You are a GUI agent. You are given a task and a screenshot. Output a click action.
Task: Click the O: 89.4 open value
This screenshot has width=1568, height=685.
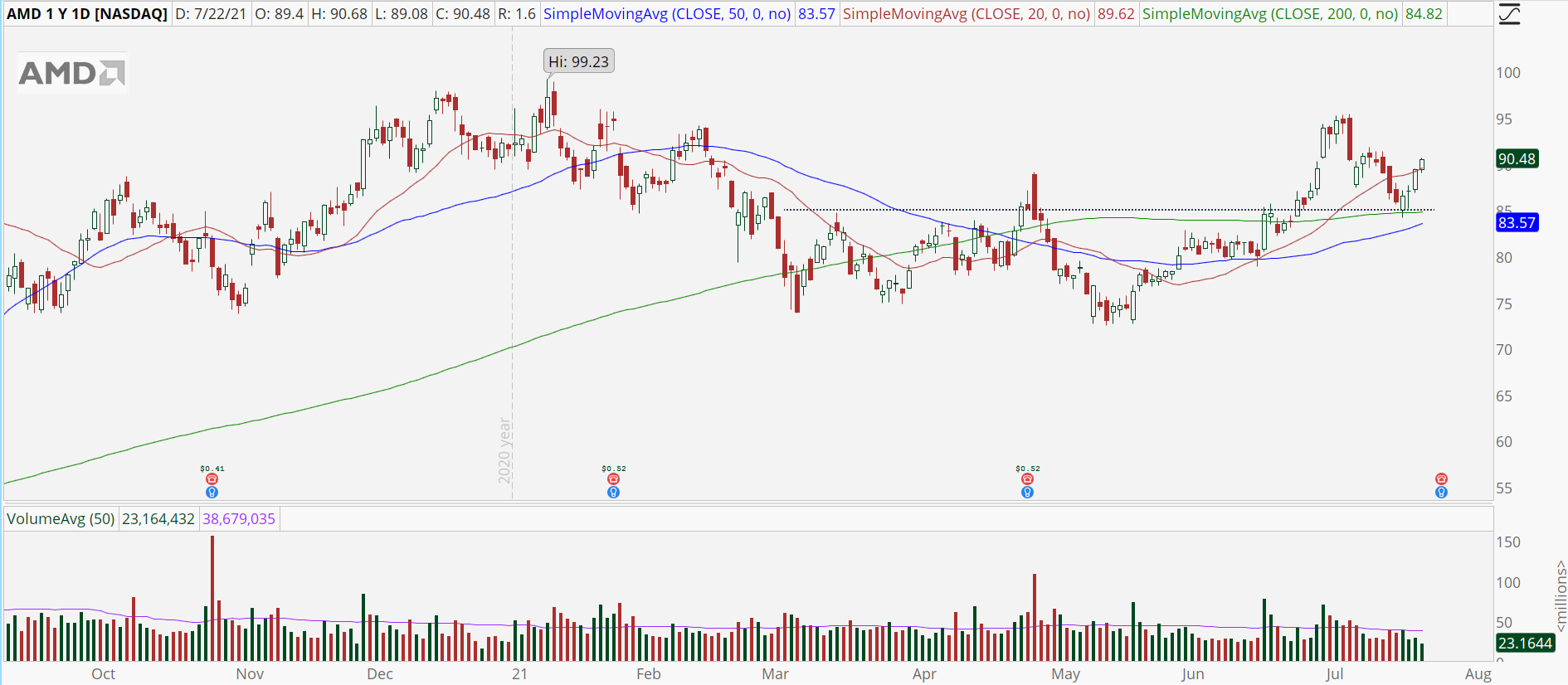pos(279,14)
